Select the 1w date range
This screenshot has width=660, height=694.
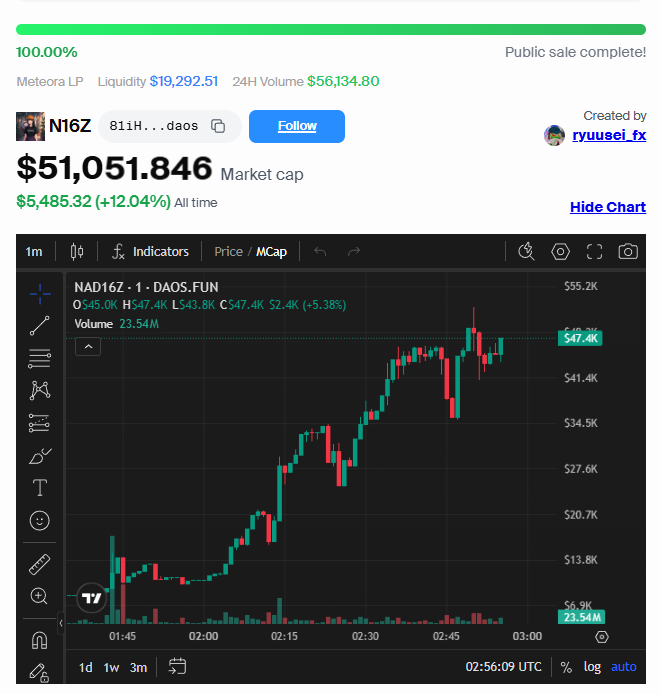(111, 667)
